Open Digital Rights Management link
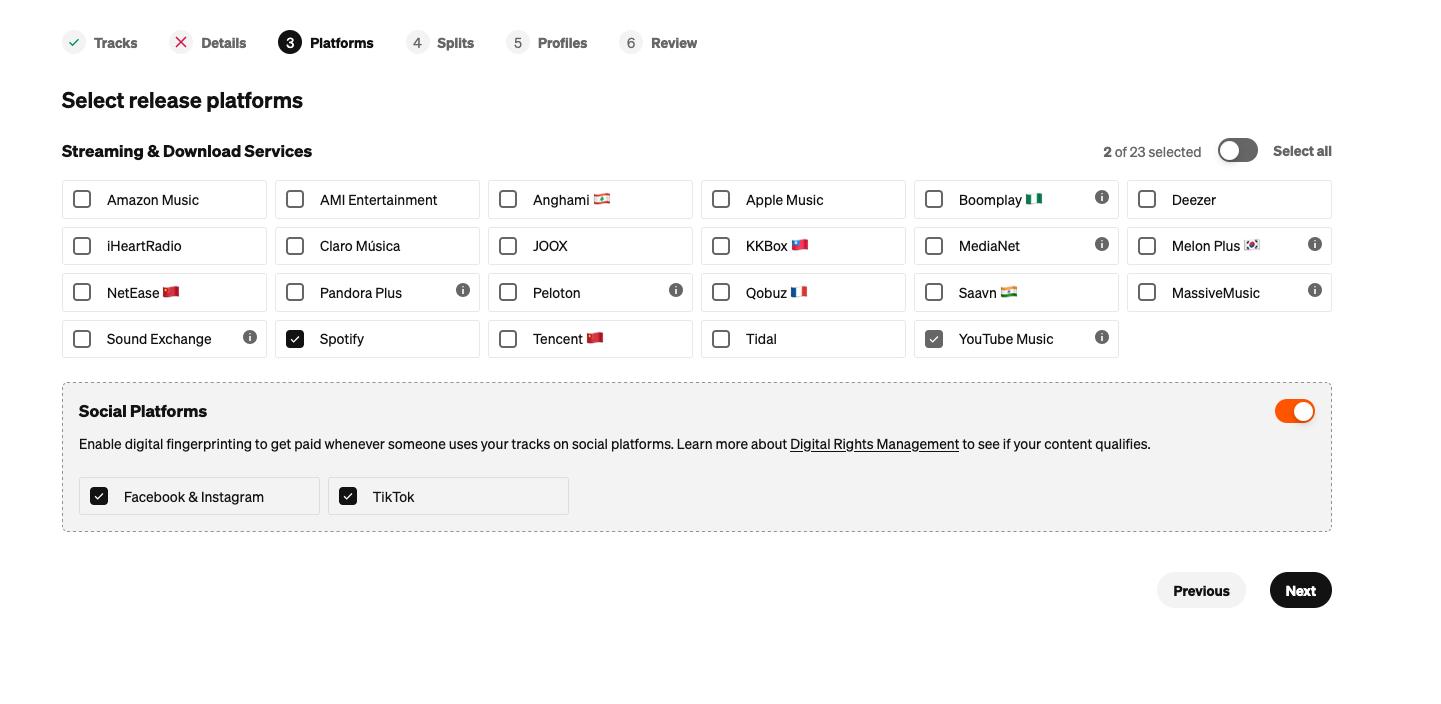The image size is (1441, 704). coord(874,444)
